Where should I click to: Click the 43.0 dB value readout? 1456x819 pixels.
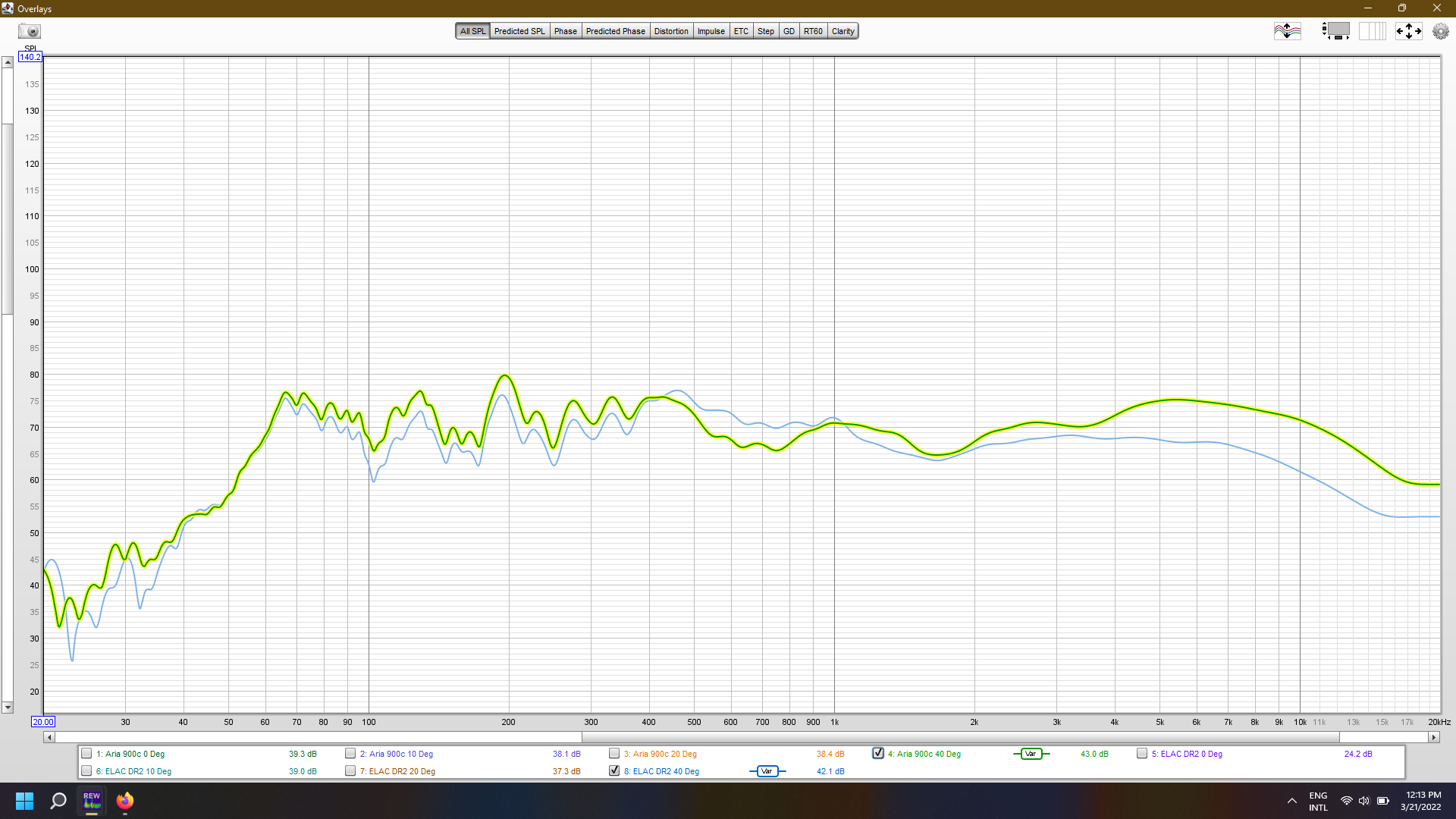(1094, 754)
